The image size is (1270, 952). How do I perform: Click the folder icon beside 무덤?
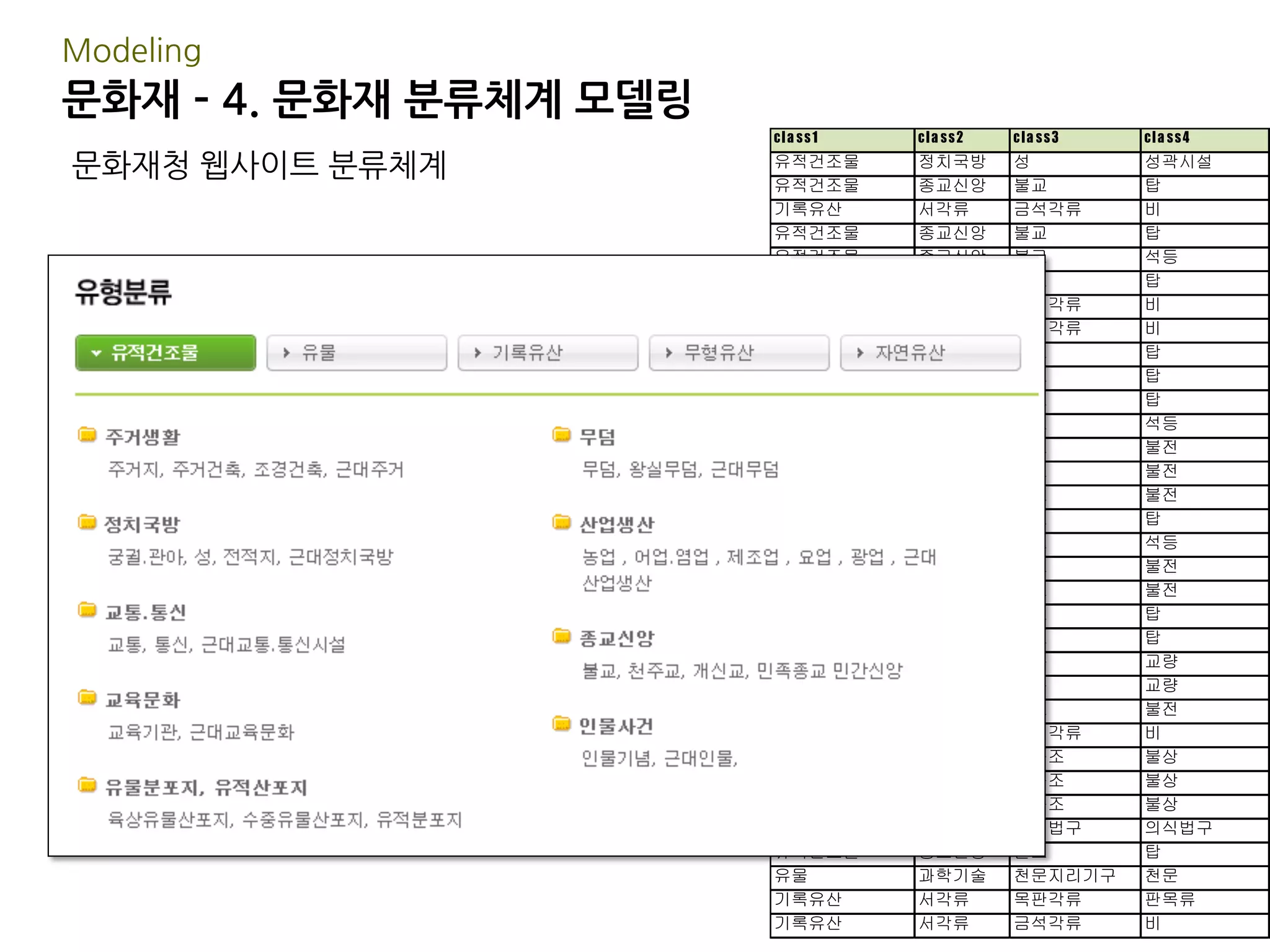[x=562, y=434]
